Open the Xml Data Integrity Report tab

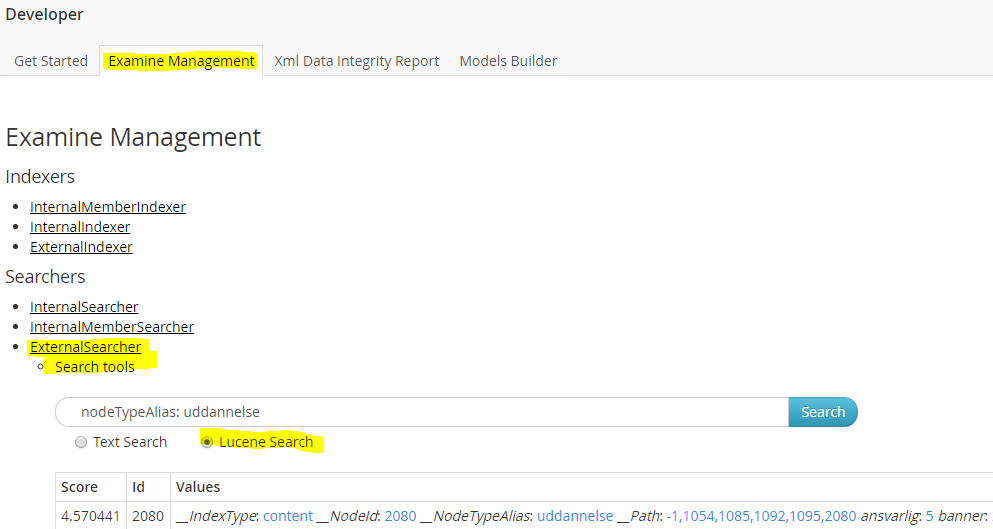point(356,61)
